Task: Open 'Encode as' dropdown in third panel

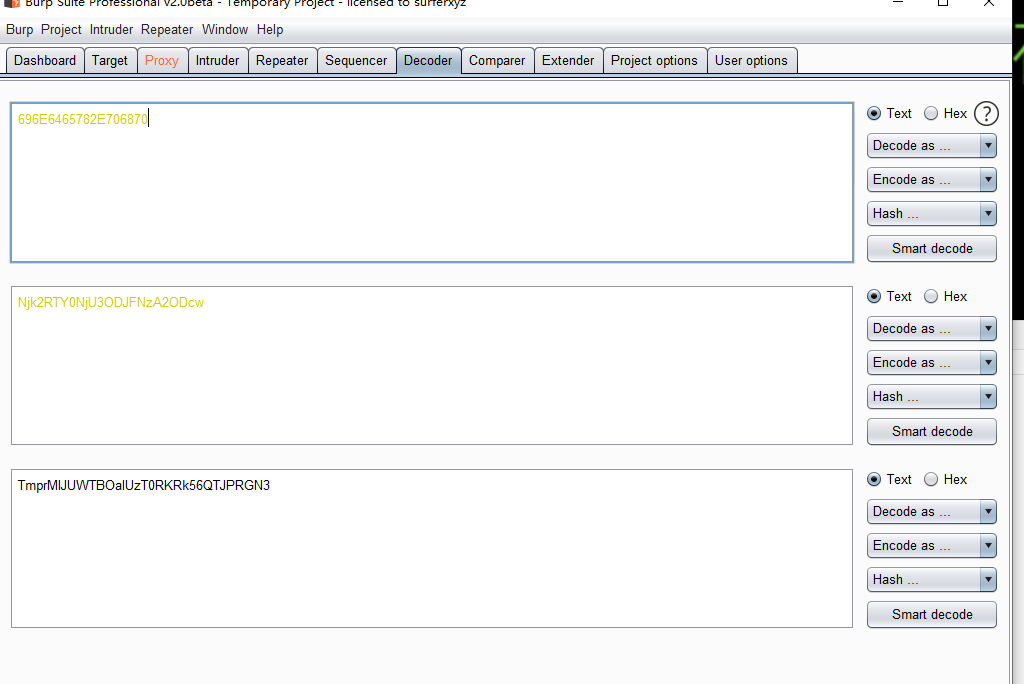Action: coord(931,546)
